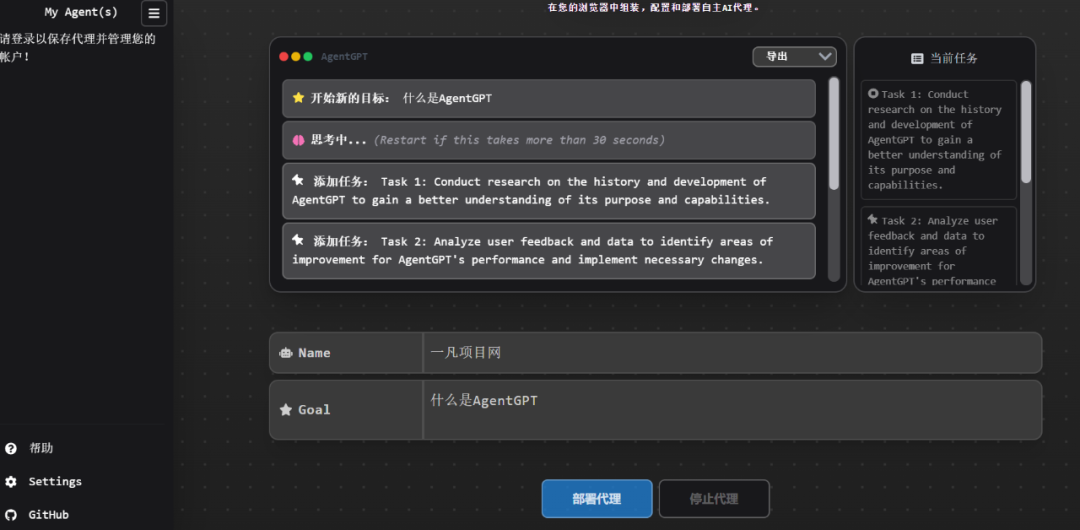Click the AgentGPT window title text
The height and width of the screenshot is (530, 1080).
(x=344, y=57)
